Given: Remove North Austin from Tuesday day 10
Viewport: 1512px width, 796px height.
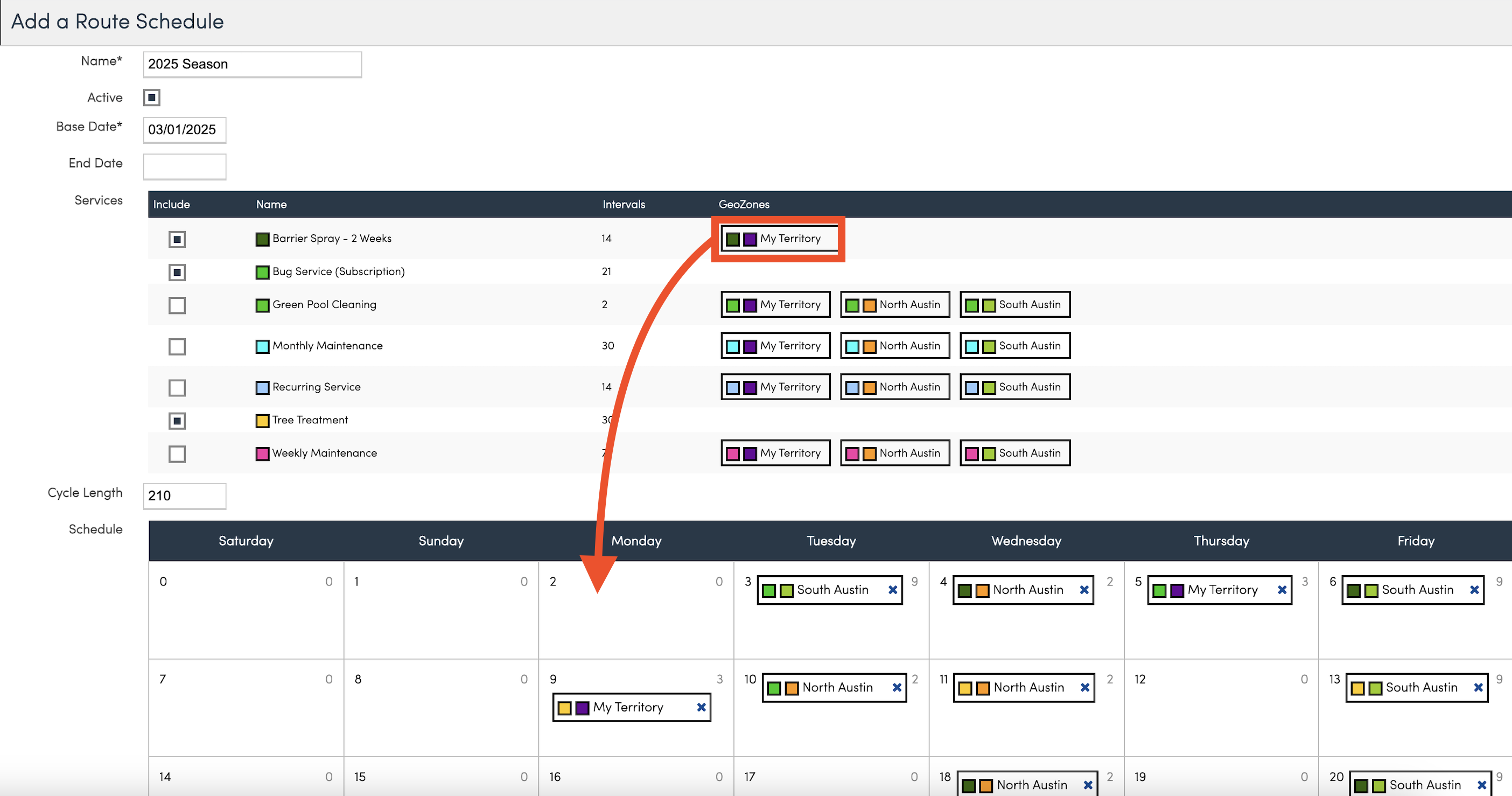Looking at the screenshot, I should (897, 687).
